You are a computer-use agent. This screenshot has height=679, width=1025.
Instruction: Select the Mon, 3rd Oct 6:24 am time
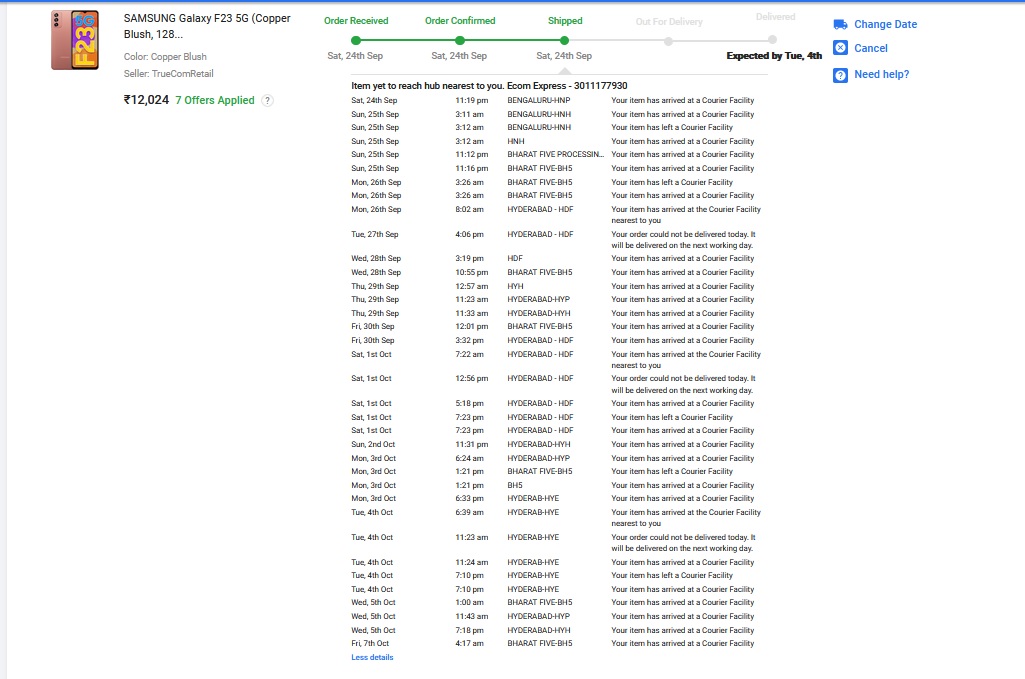coord(469,459)
